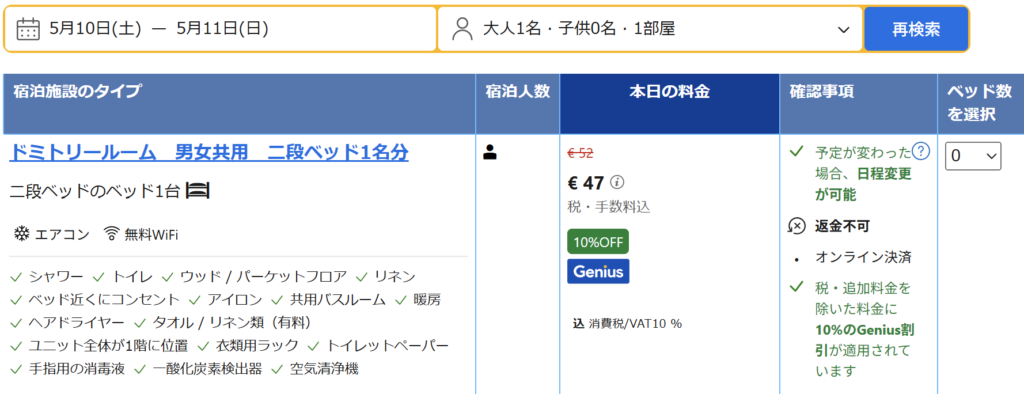The image size is (1024, 394).
Task: Click the ベッド数を選択 column header
Action: point(980,103)
